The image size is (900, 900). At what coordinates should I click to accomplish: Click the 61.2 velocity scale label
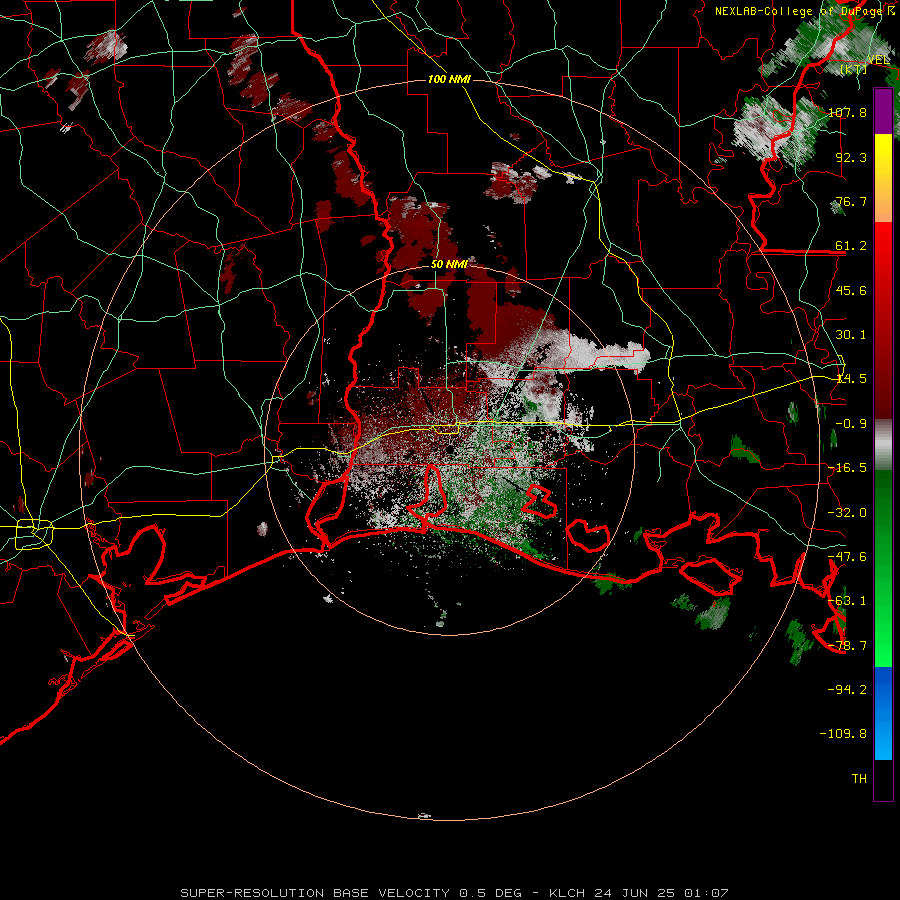pyautogui.click(x=851, y=245)
